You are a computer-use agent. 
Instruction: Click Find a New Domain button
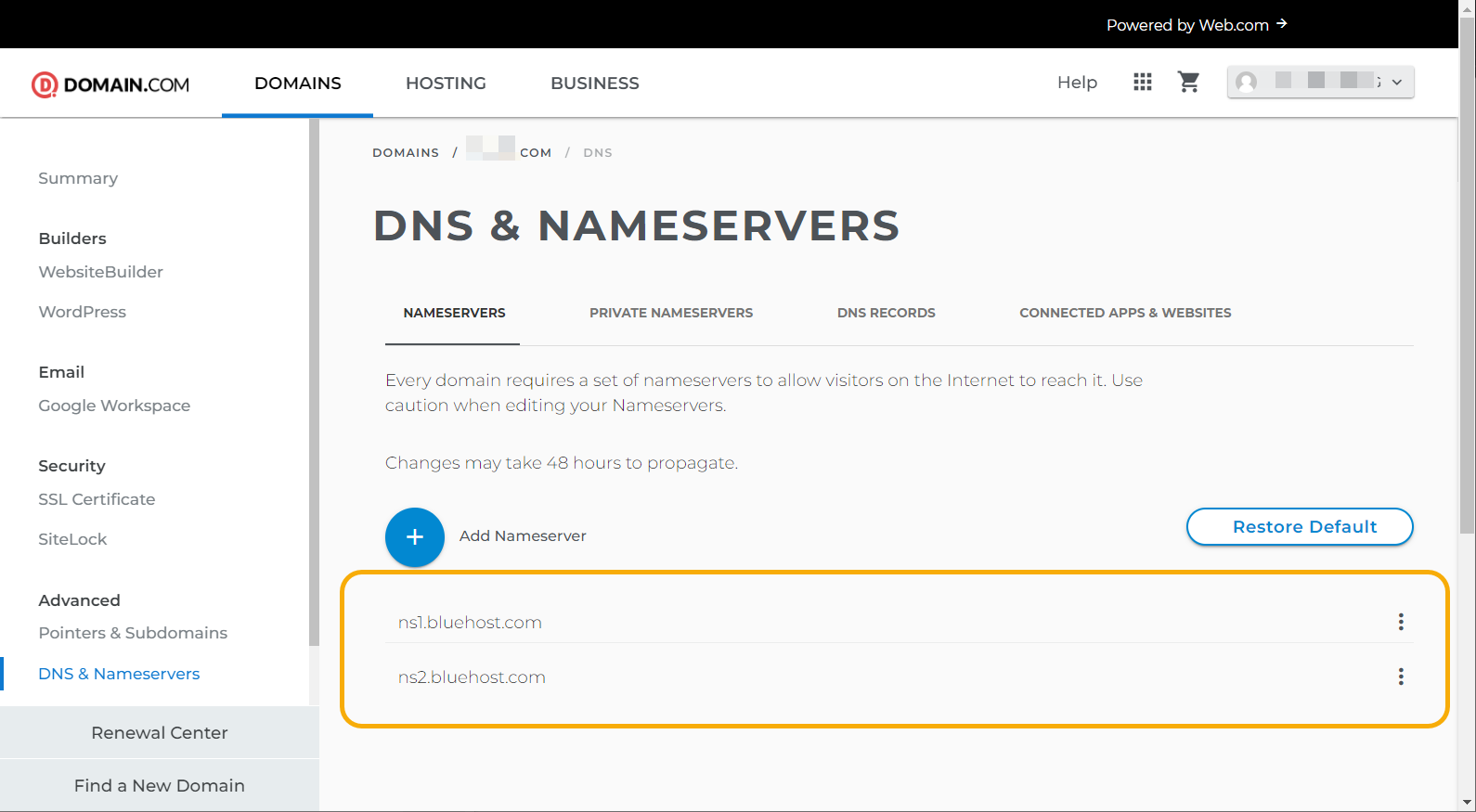pyautogui.click(x=160, y=785)
